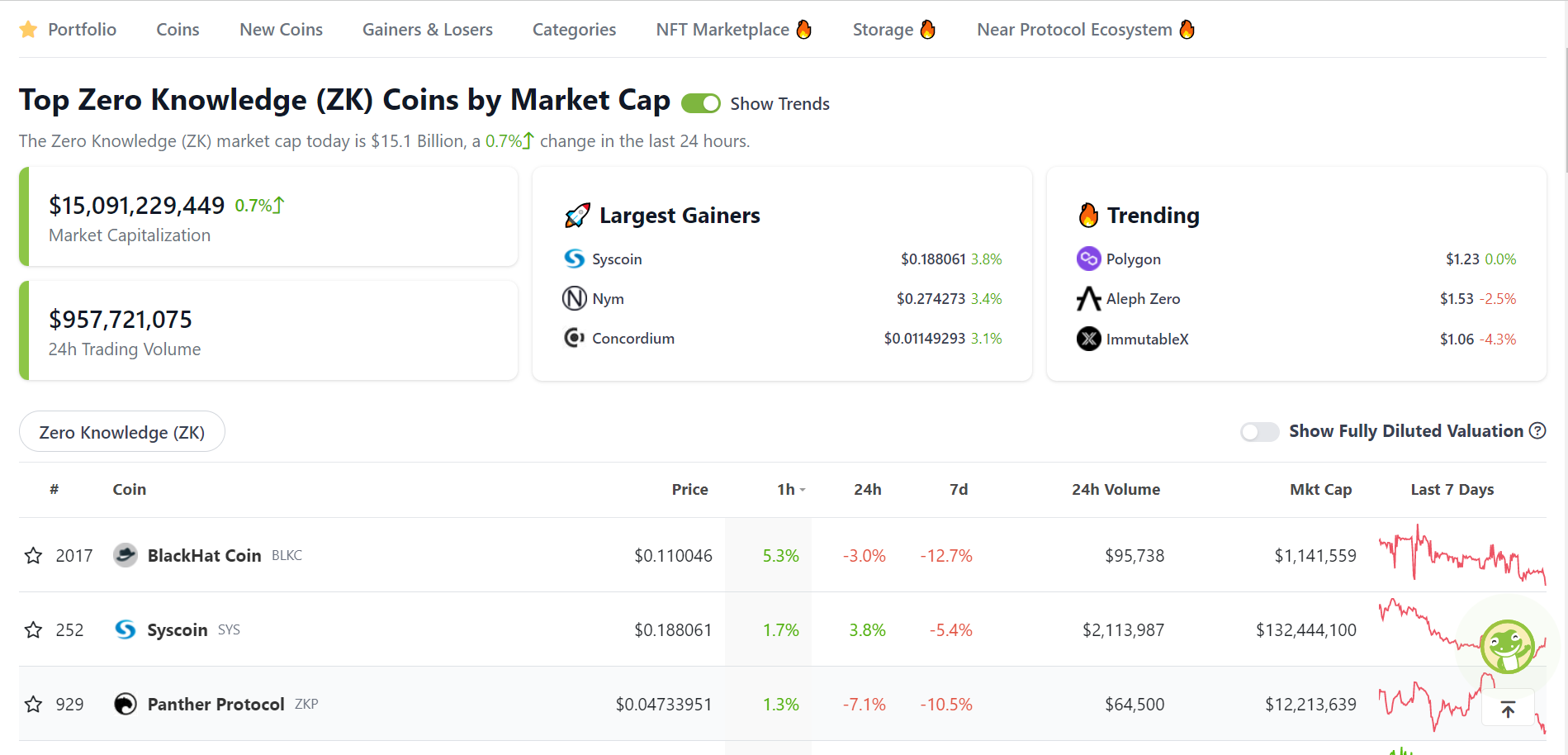This screenshot has height=755, width=1568.
Task: Click the Syscoin logo in the table
Action: [126, 629]
